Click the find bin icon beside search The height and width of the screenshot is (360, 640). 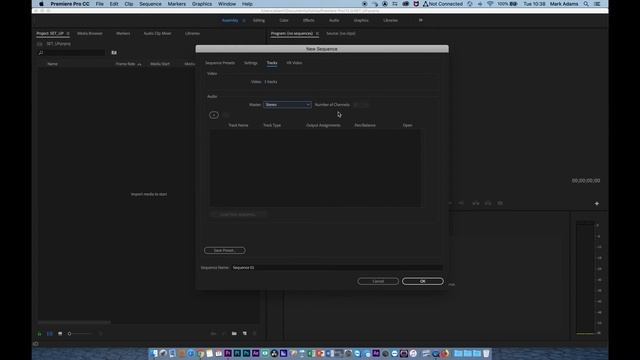coord(114,53)
